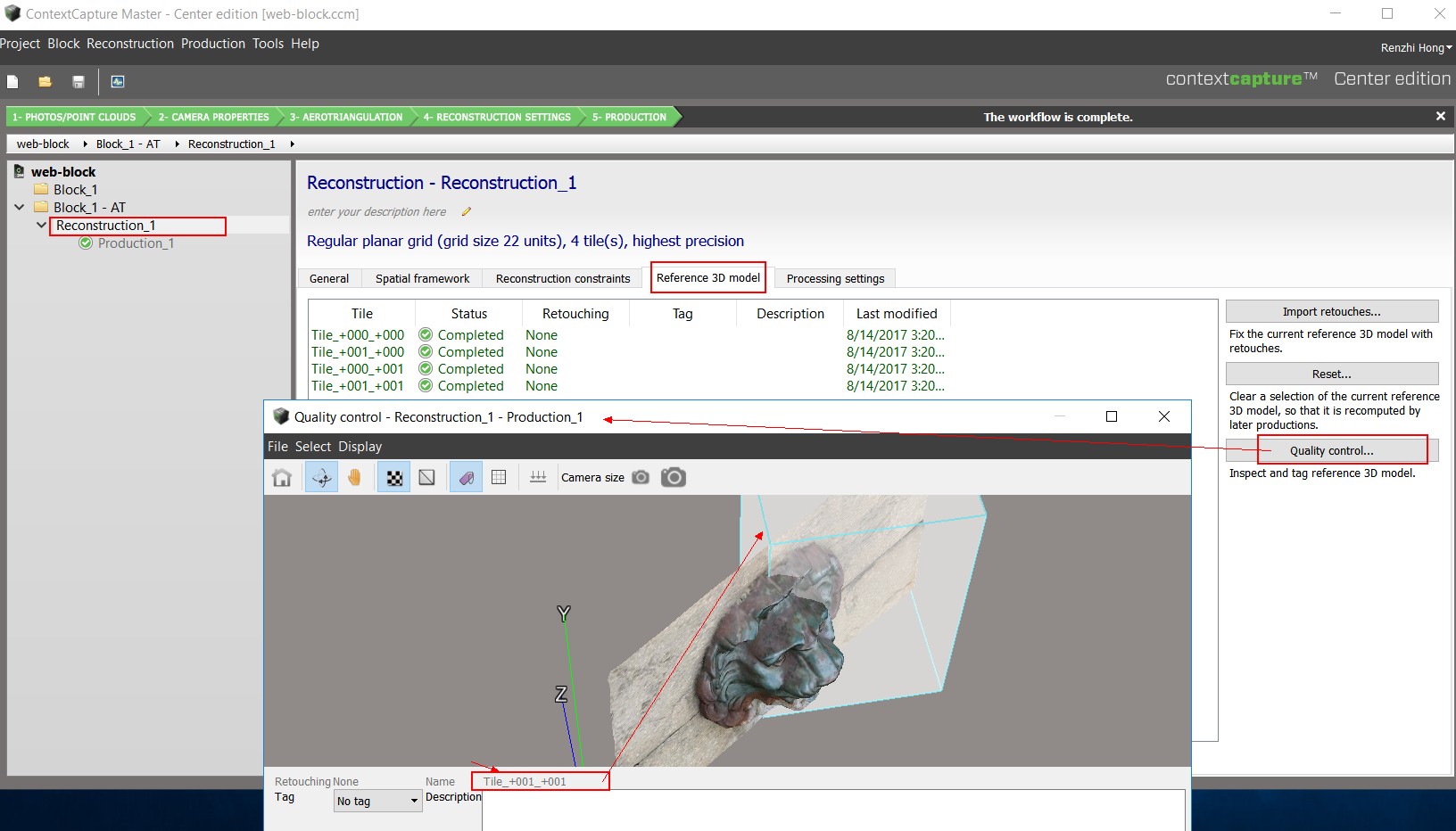Select the pan hand tool
This screenshot has width=1456, height=831.
[354, 478]
